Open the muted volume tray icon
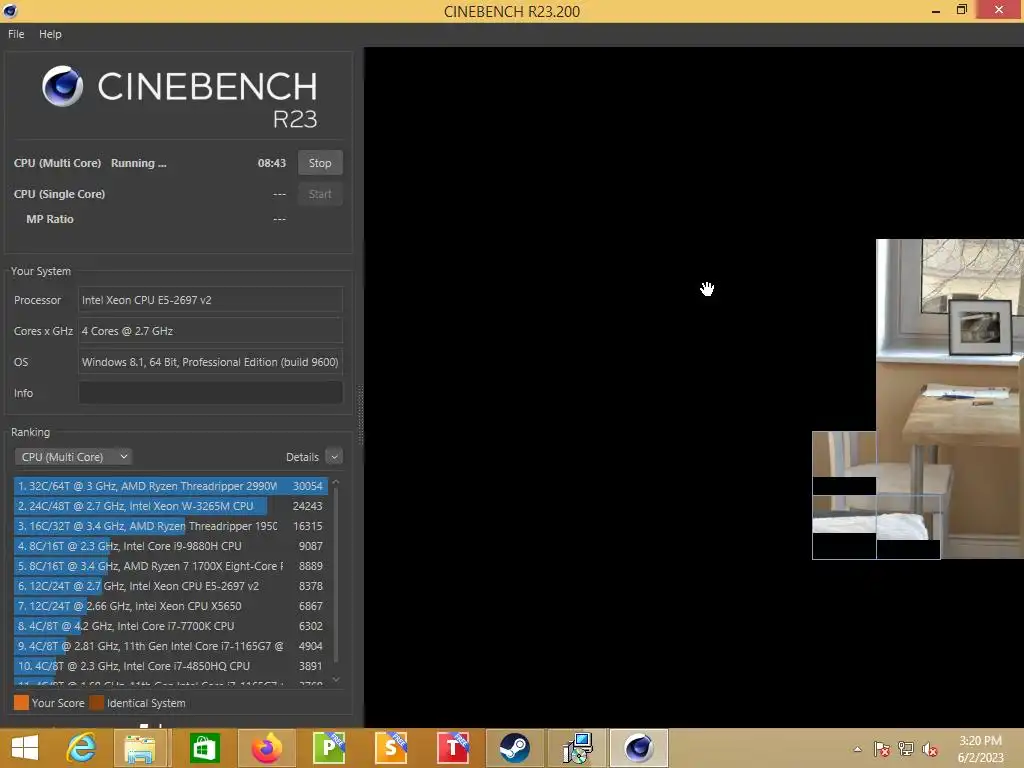 tap(930, 749)
